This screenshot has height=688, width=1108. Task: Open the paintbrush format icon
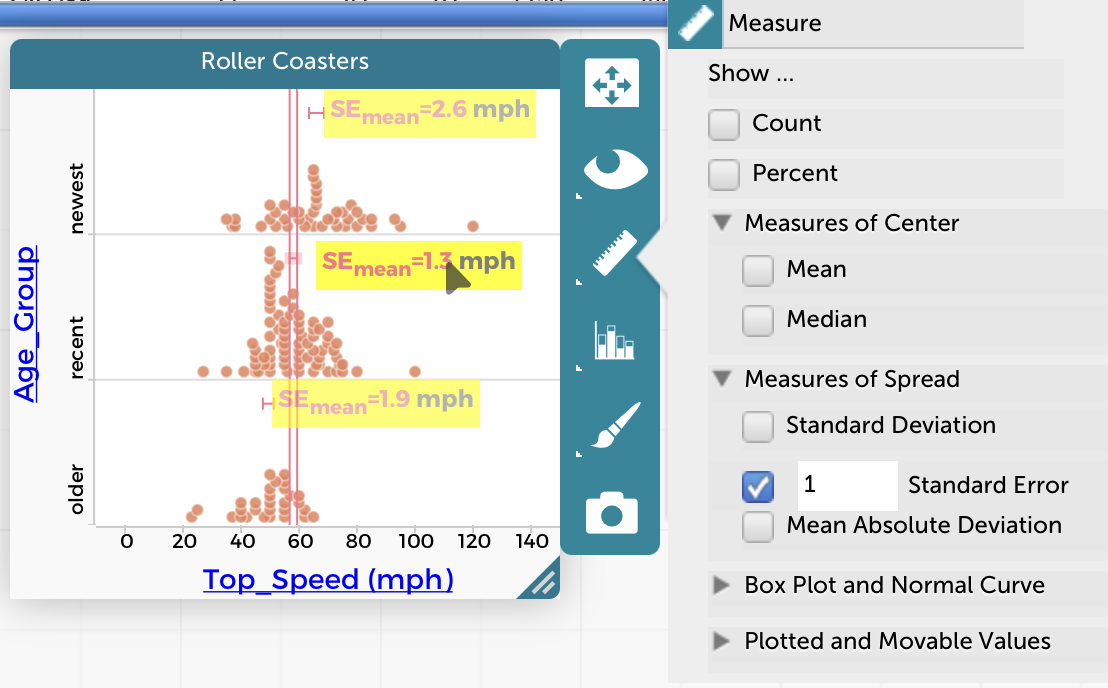[x=613, y=426]
